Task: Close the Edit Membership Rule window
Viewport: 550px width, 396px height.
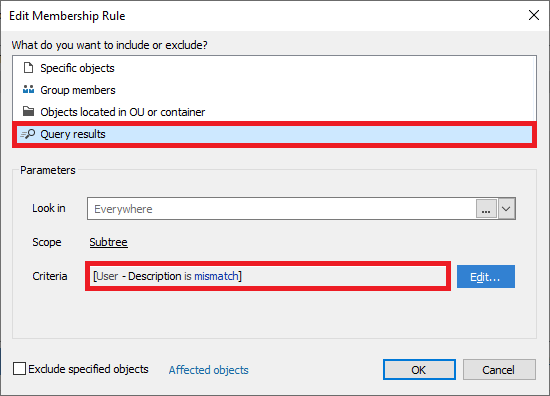Action: (534, 15)
